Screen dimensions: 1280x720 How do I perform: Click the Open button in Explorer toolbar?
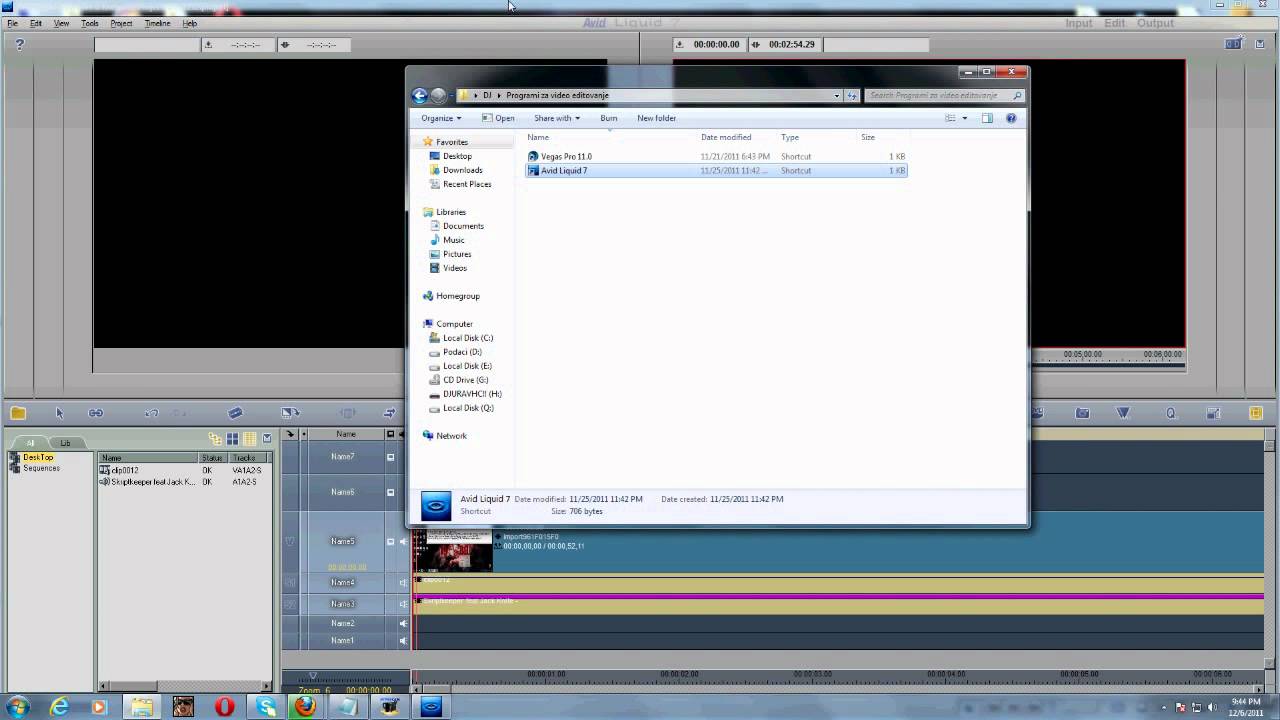click(498, 118)
